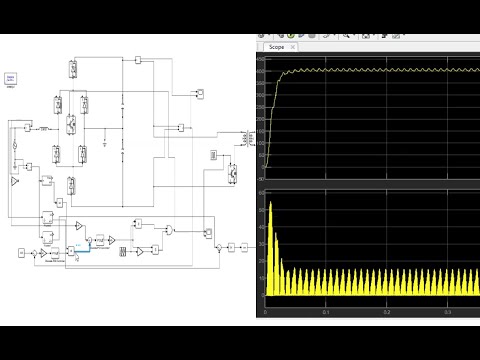Select the constant block at bottom-left of model
The image size is (480, 360).
[22, 253]
